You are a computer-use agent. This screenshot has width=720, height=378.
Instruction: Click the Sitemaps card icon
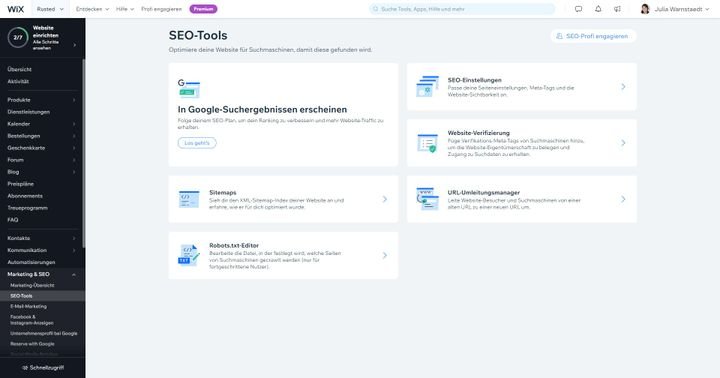189,199
